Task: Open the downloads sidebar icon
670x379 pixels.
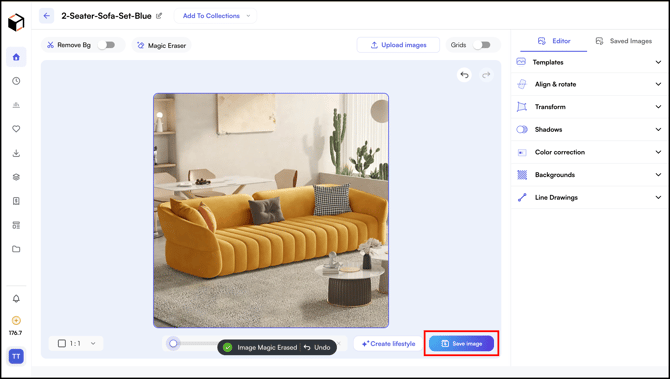Action: click(16, 153)
